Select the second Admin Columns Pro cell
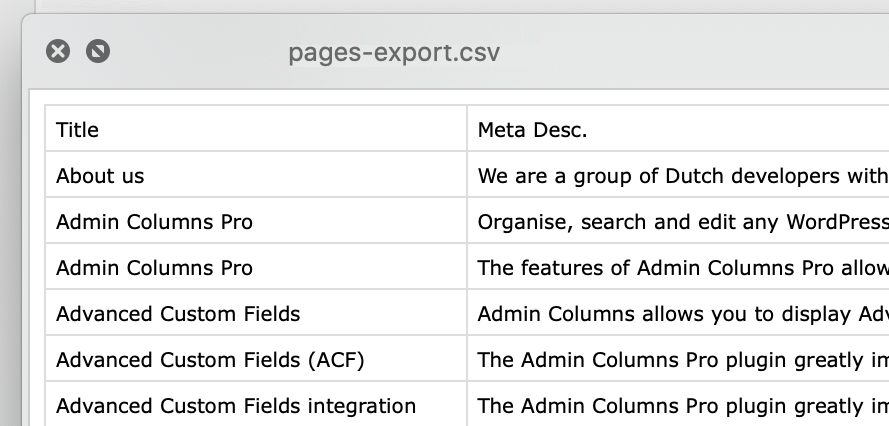 tap(255, 268)
